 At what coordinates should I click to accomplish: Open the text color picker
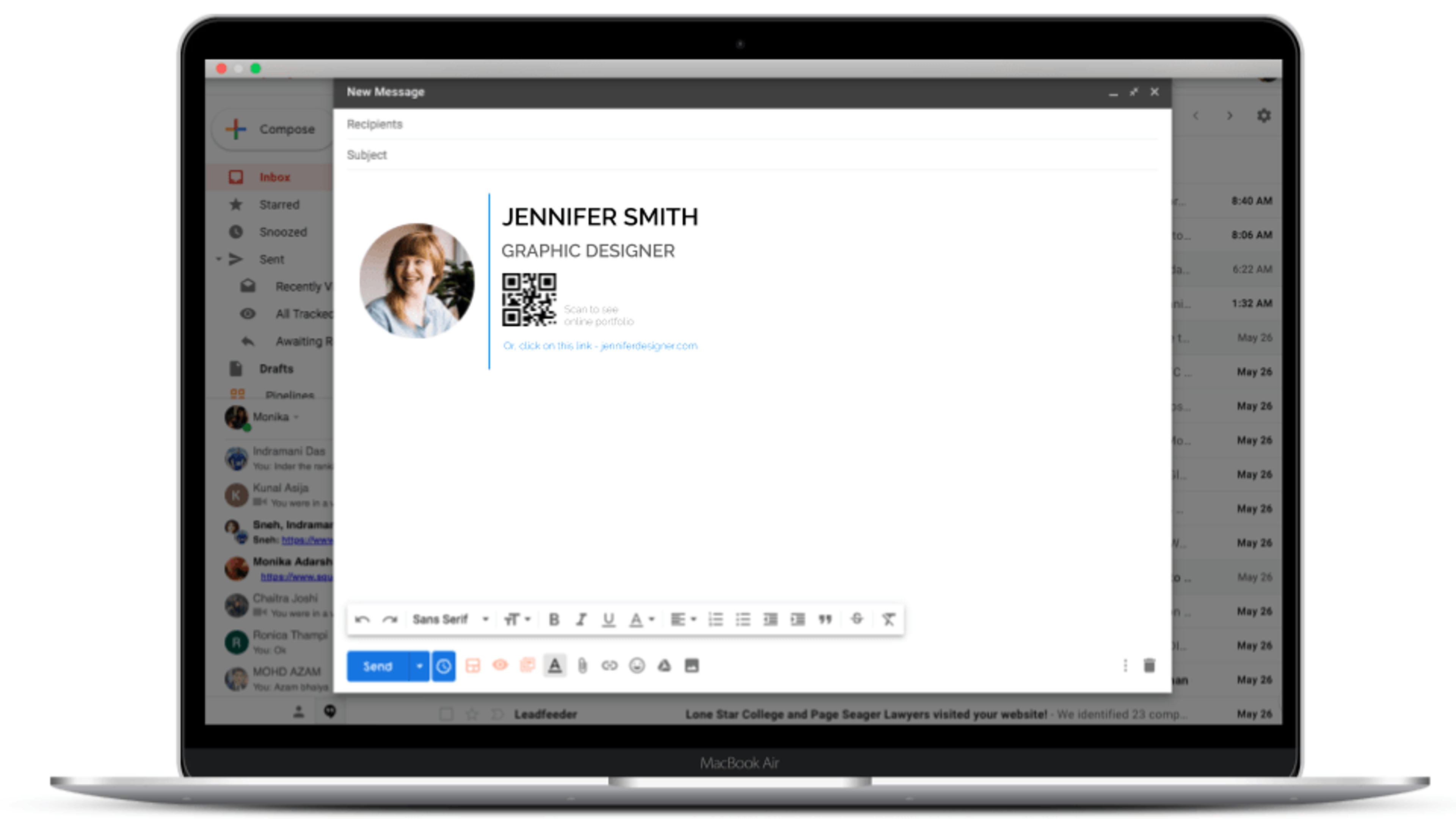[x=642, y=620]
